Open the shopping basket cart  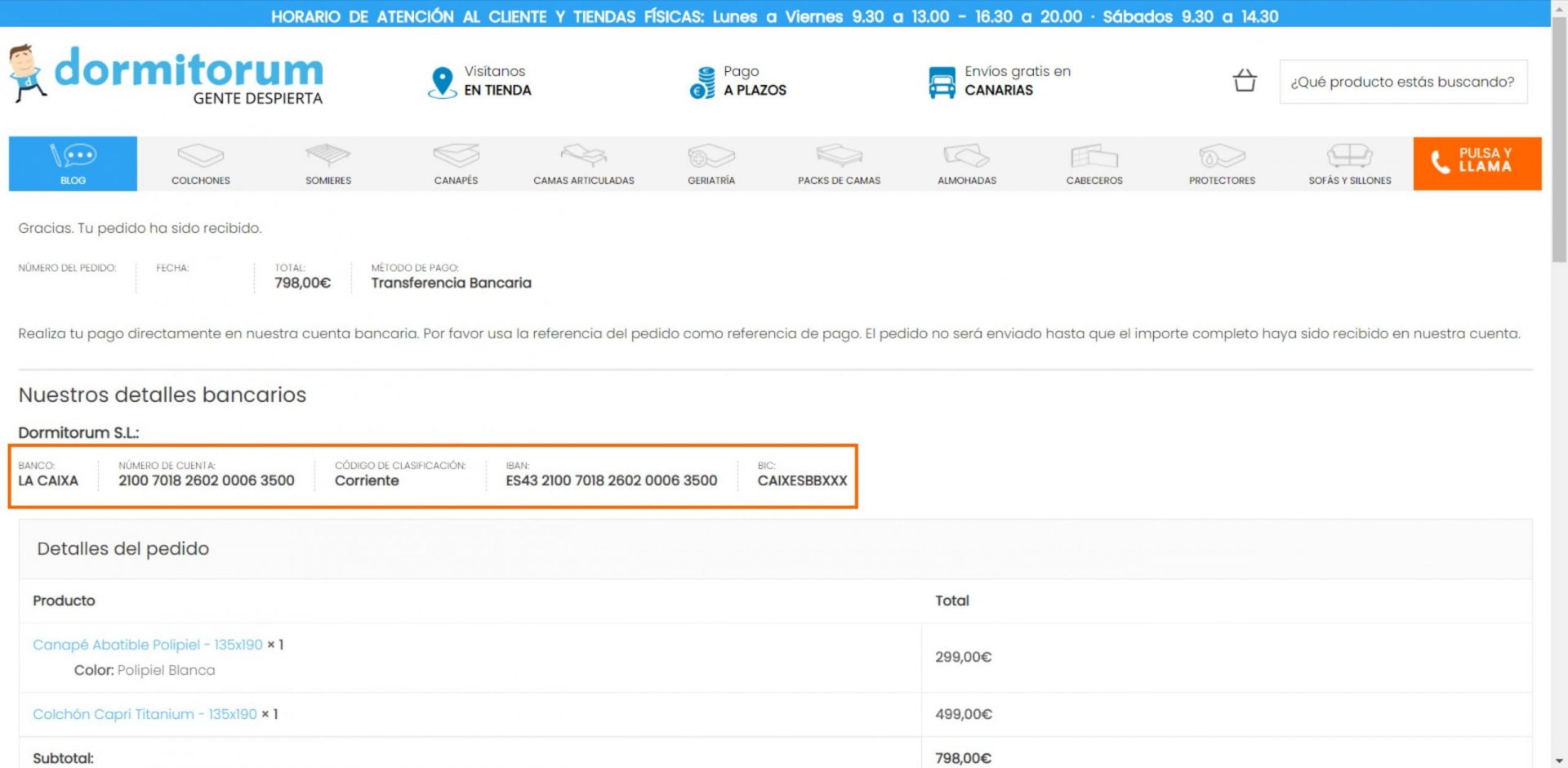1245,80
